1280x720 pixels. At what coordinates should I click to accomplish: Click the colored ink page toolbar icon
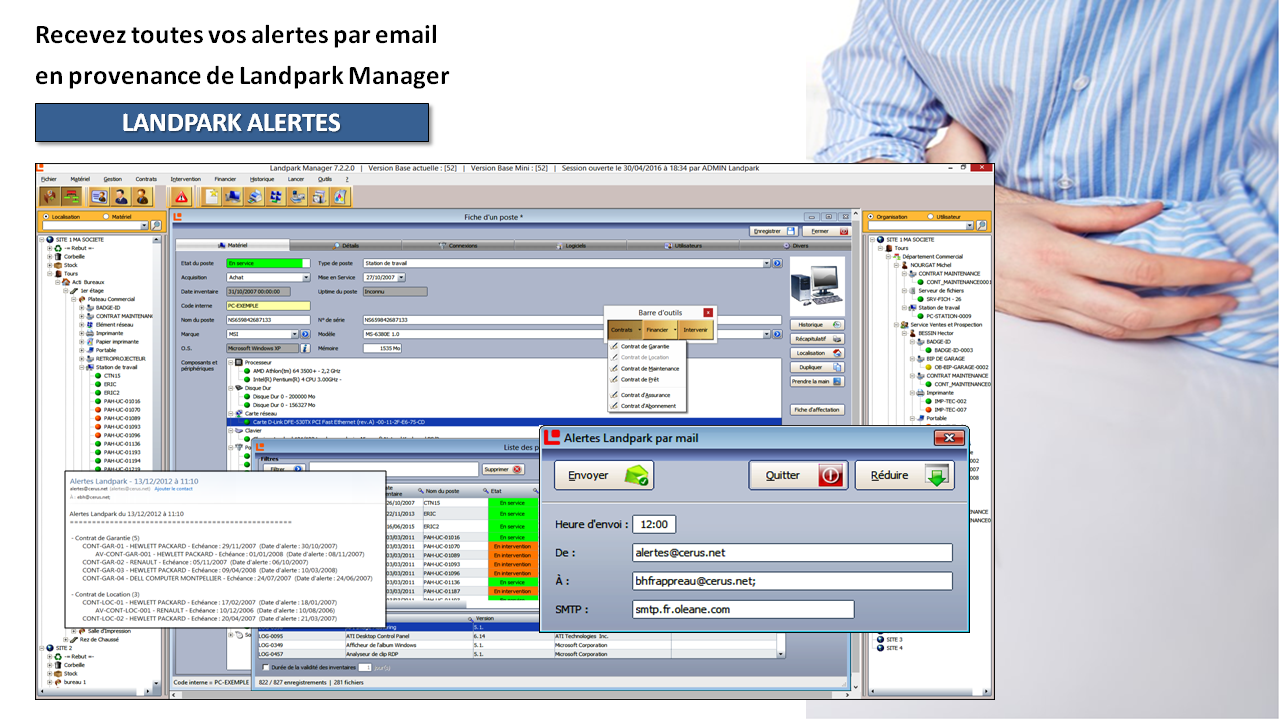pos(340,197)
